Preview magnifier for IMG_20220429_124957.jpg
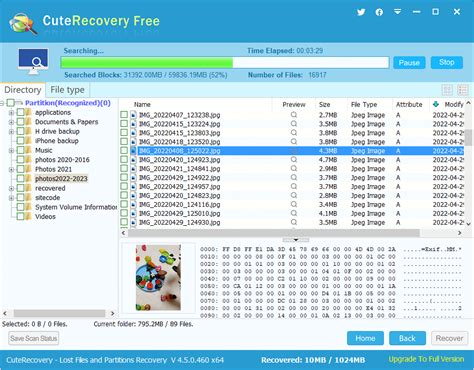 point(294,186)
